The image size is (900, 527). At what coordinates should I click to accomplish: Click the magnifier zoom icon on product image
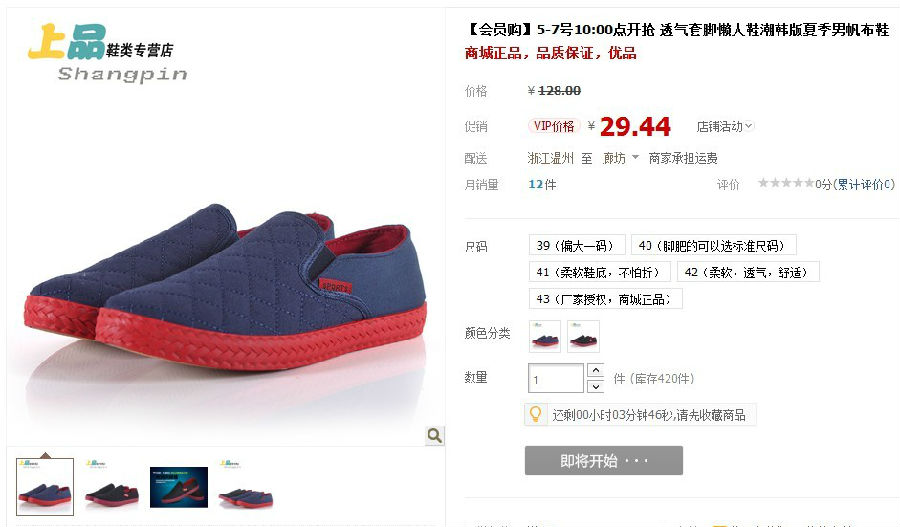pyautogui.click(x=435, y=436)
